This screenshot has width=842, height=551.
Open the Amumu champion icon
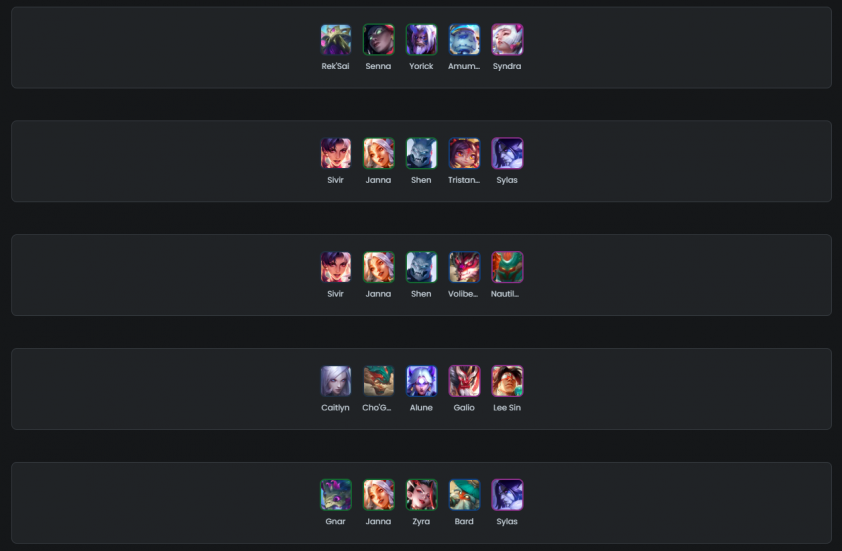pyautogui.click(x=464, y=40)
